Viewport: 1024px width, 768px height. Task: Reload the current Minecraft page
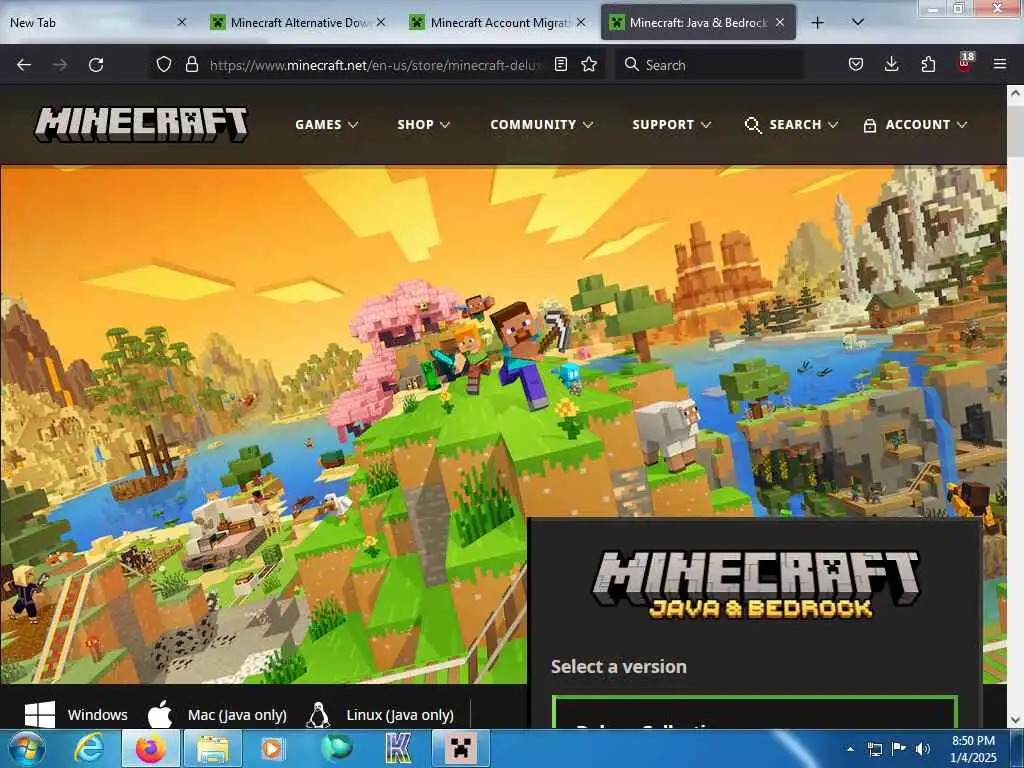coord(96,65)
